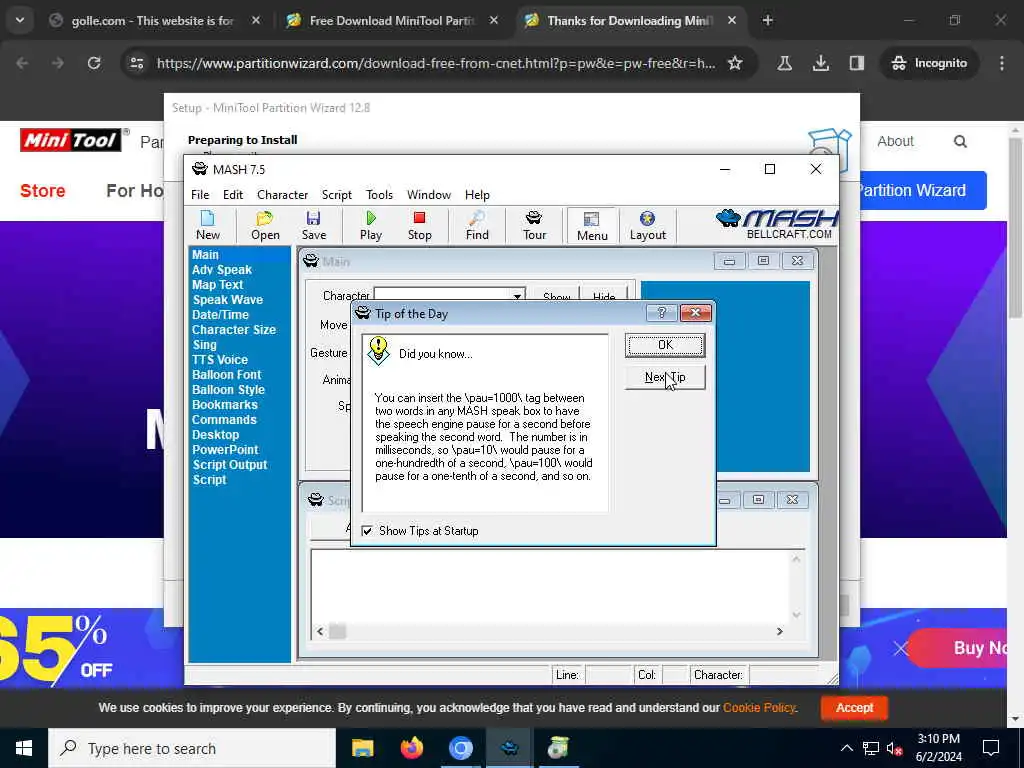1024x768 pixels.
Task: Click the About link on MiniTool site
Action: pos(895,141)
